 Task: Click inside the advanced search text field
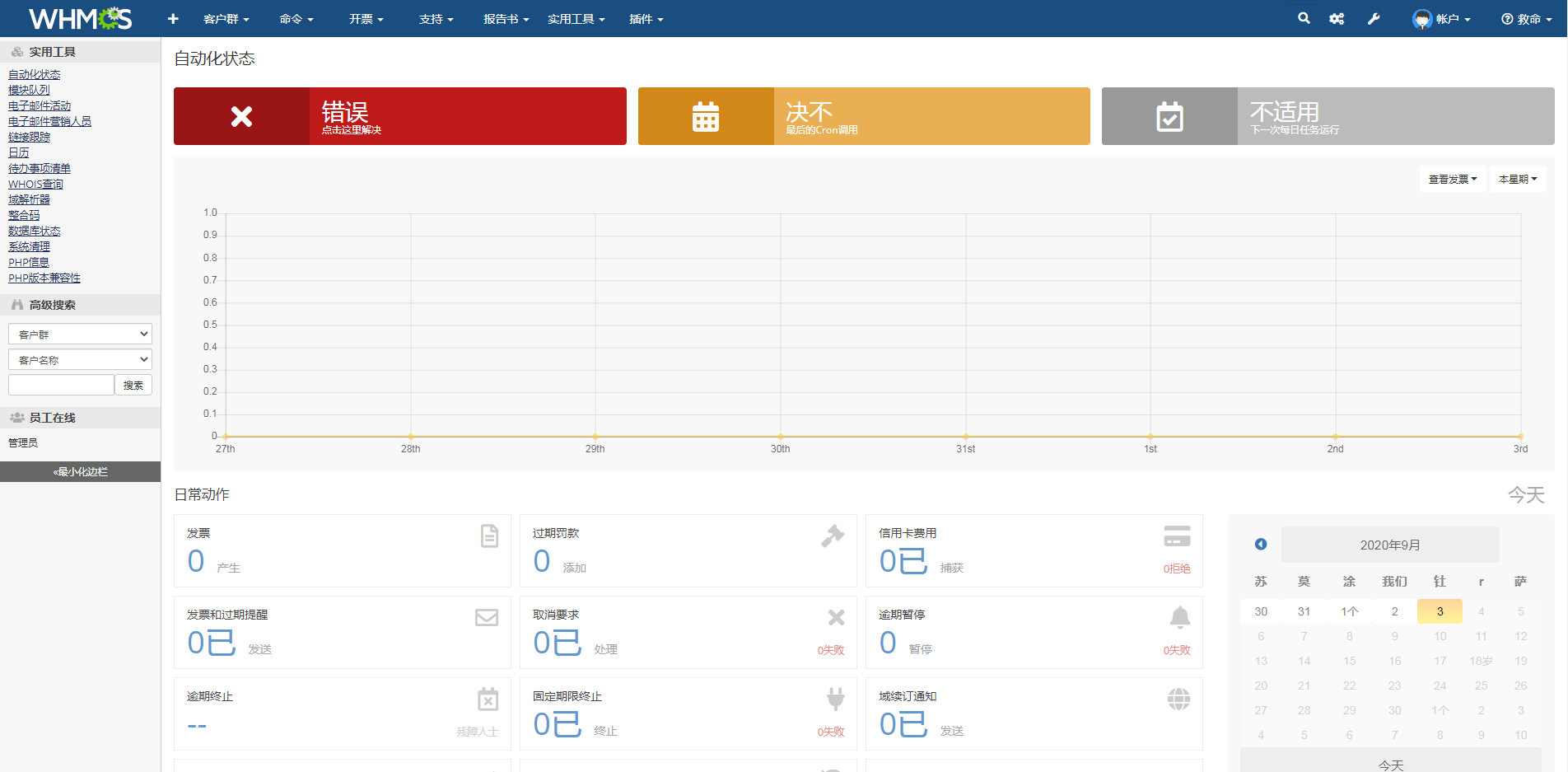(60, 384)
